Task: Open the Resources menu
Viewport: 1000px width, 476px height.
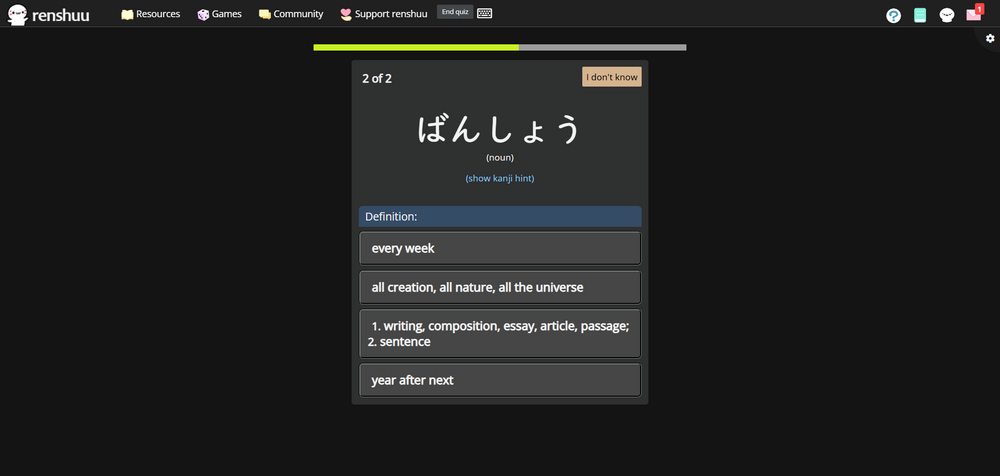Action: coord(151,14)
